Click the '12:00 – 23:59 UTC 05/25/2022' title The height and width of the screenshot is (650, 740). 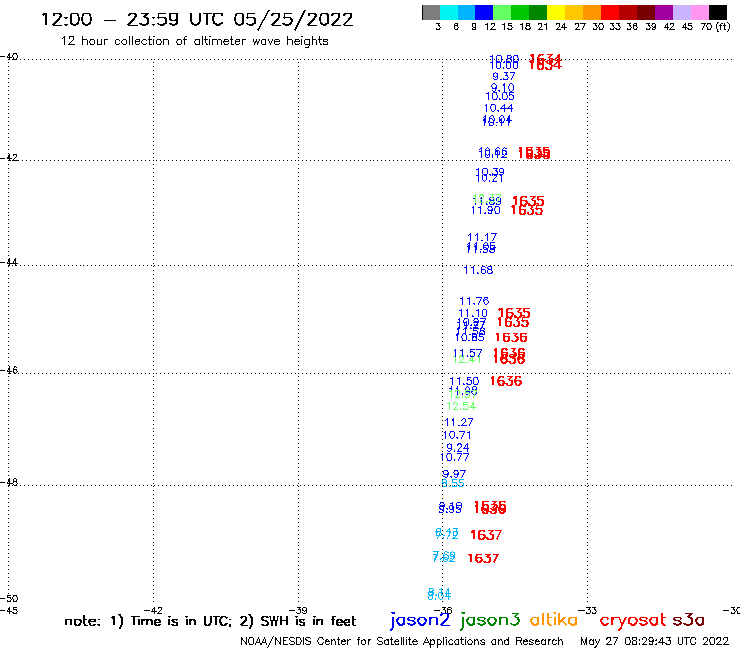tap(197, 20)
